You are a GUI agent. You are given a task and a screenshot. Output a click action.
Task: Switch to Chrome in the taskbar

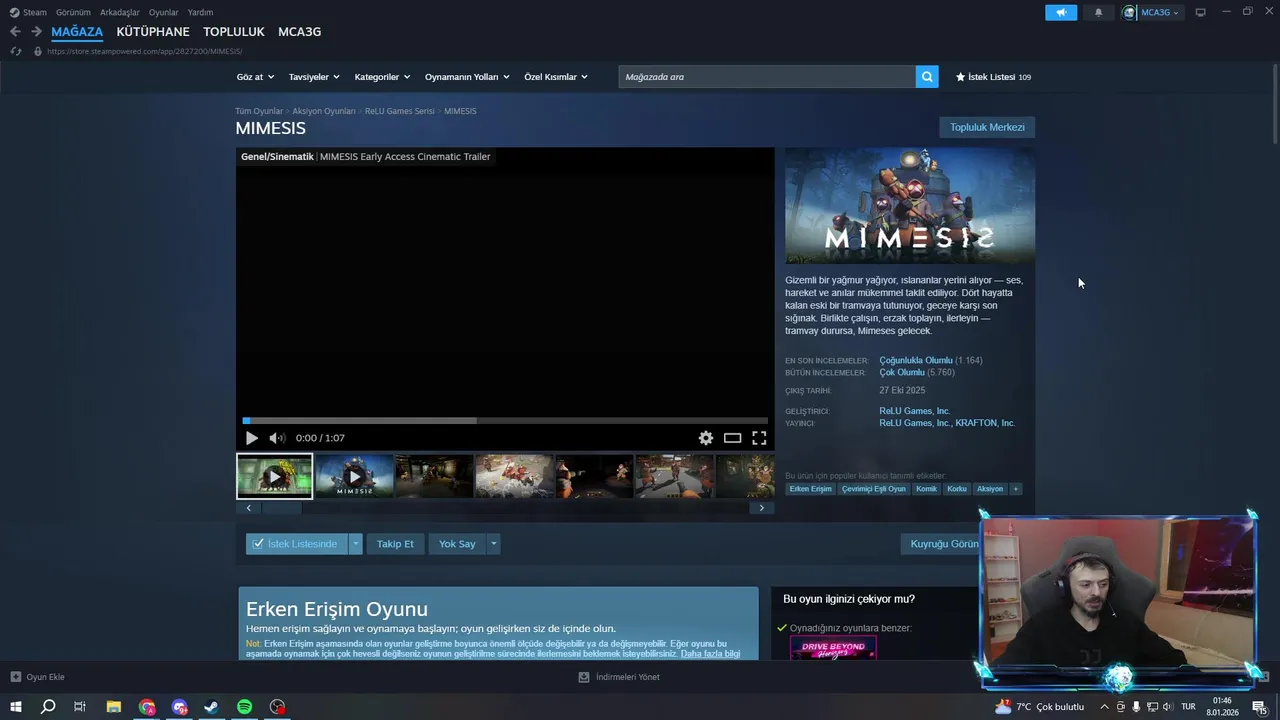click(x=147, y=707)
